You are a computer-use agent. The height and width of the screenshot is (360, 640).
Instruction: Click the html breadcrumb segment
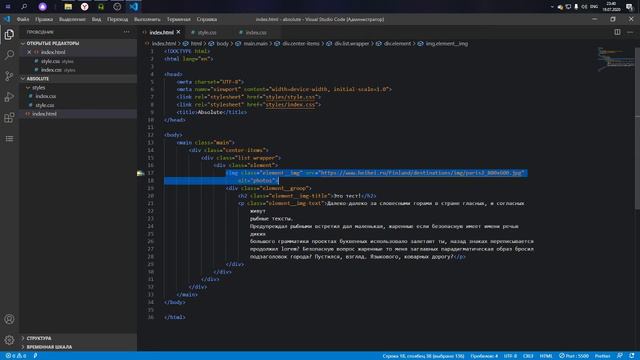pyautogui.click(x=196, y=44)
